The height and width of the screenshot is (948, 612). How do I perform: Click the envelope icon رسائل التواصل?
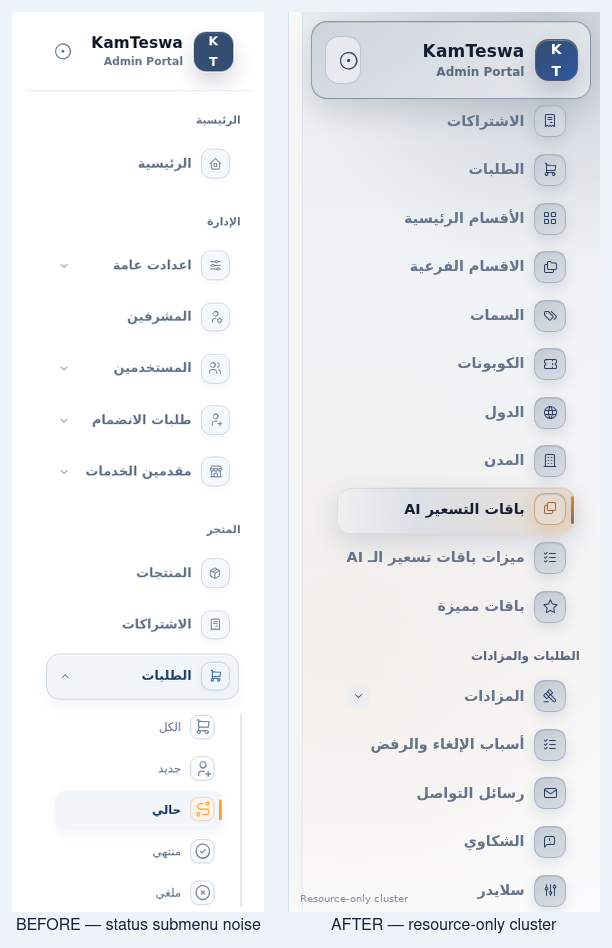(550, 793)
